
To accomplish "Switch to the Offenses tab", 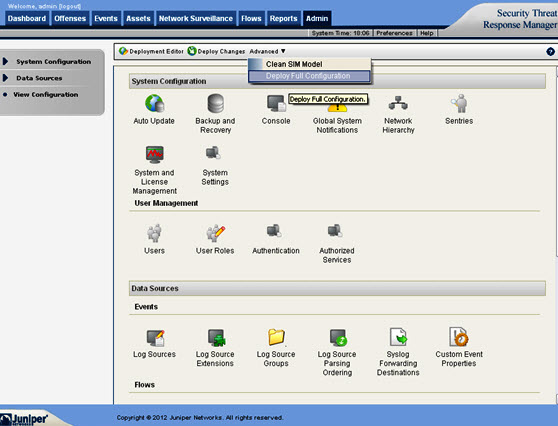I will [x=70, y=19].
